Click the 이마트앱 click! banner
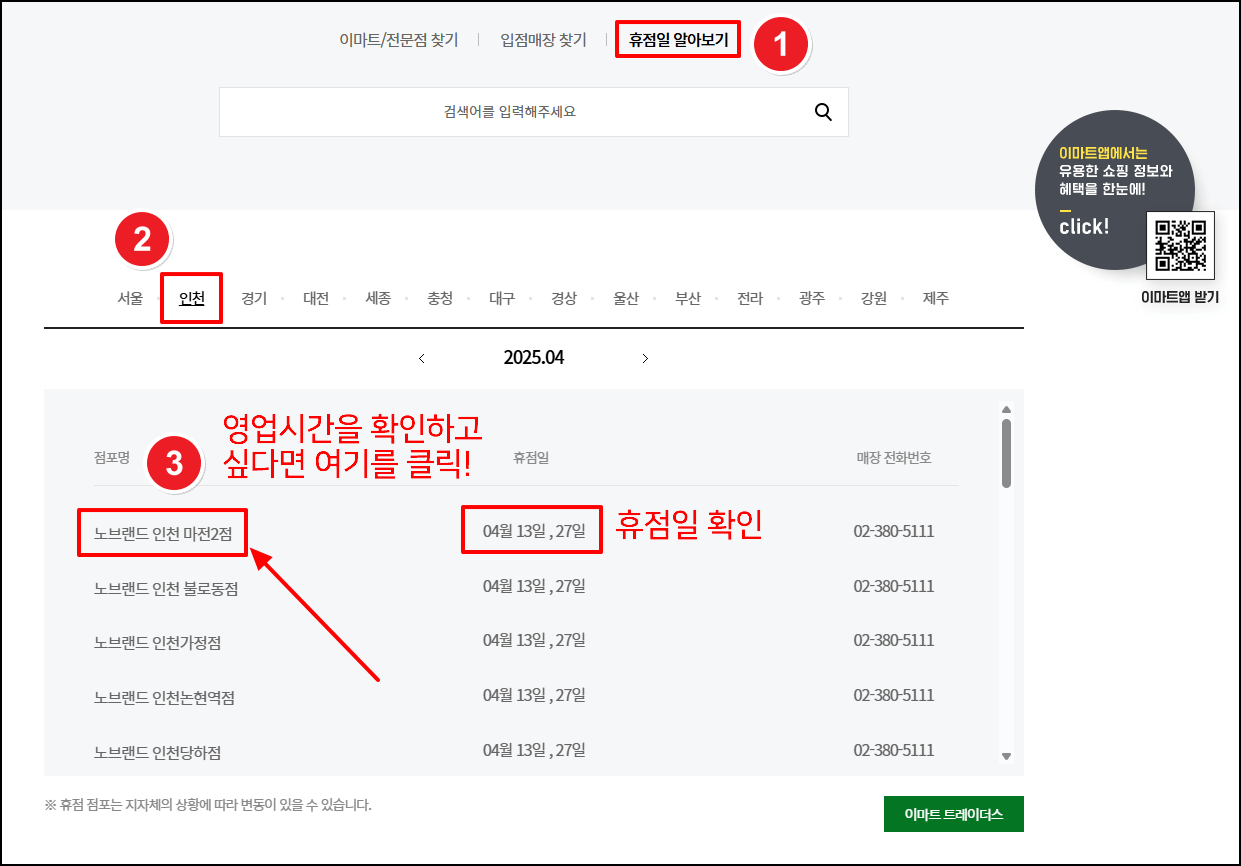 coord(1115,190)
